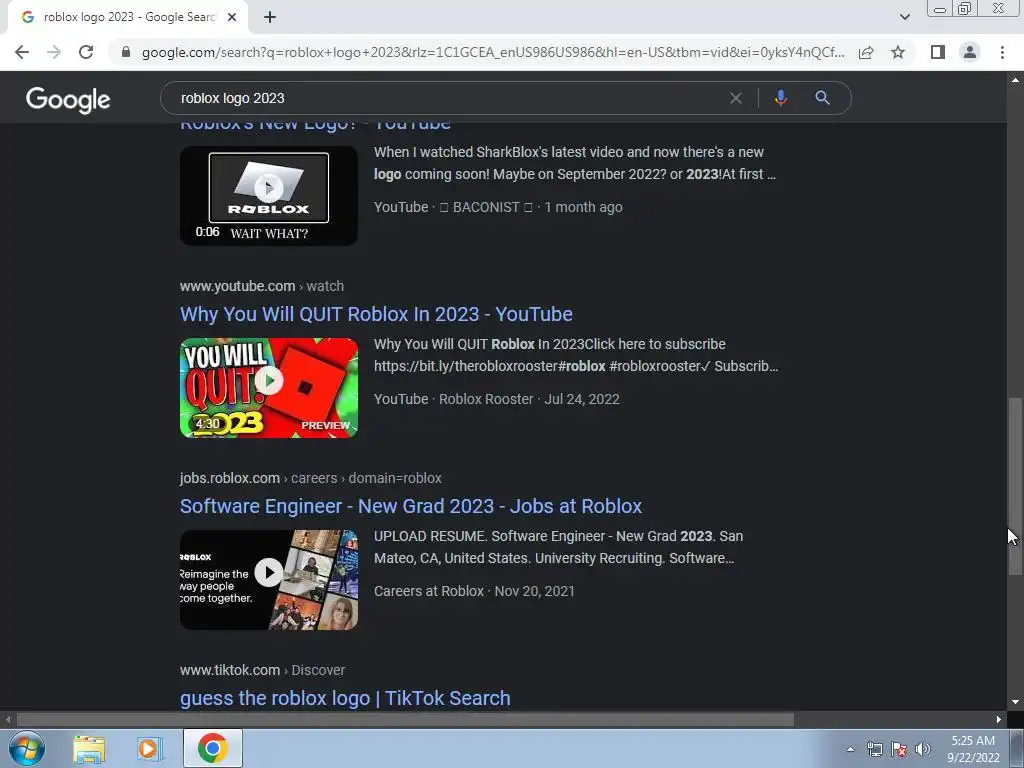
Task: Close the roblox logo 2023 tab
Action: (x=232, y=17)
